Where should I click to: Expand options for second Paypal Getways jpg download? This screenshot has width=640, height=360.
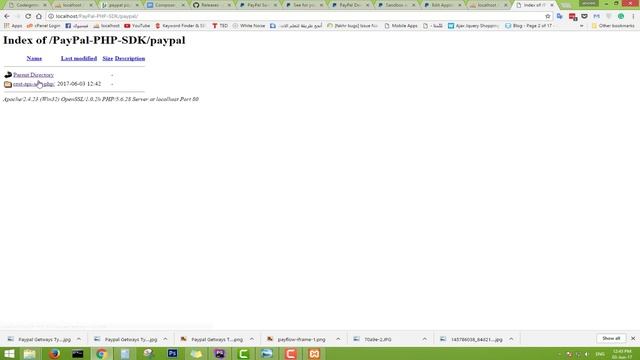(165, 339)
